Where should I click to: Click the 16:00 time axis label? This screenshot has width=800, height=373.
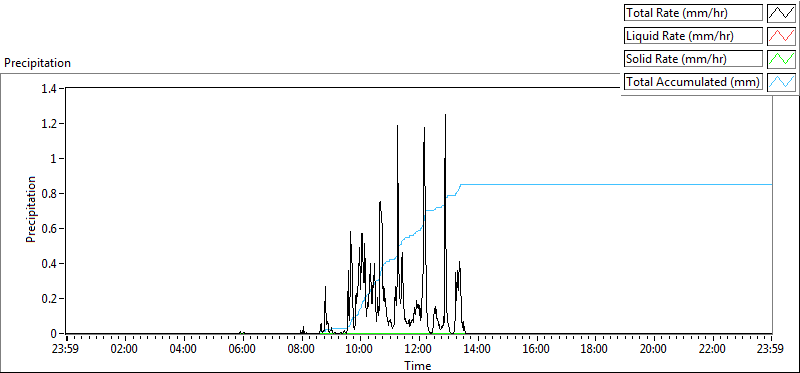(x=536, y=350)
